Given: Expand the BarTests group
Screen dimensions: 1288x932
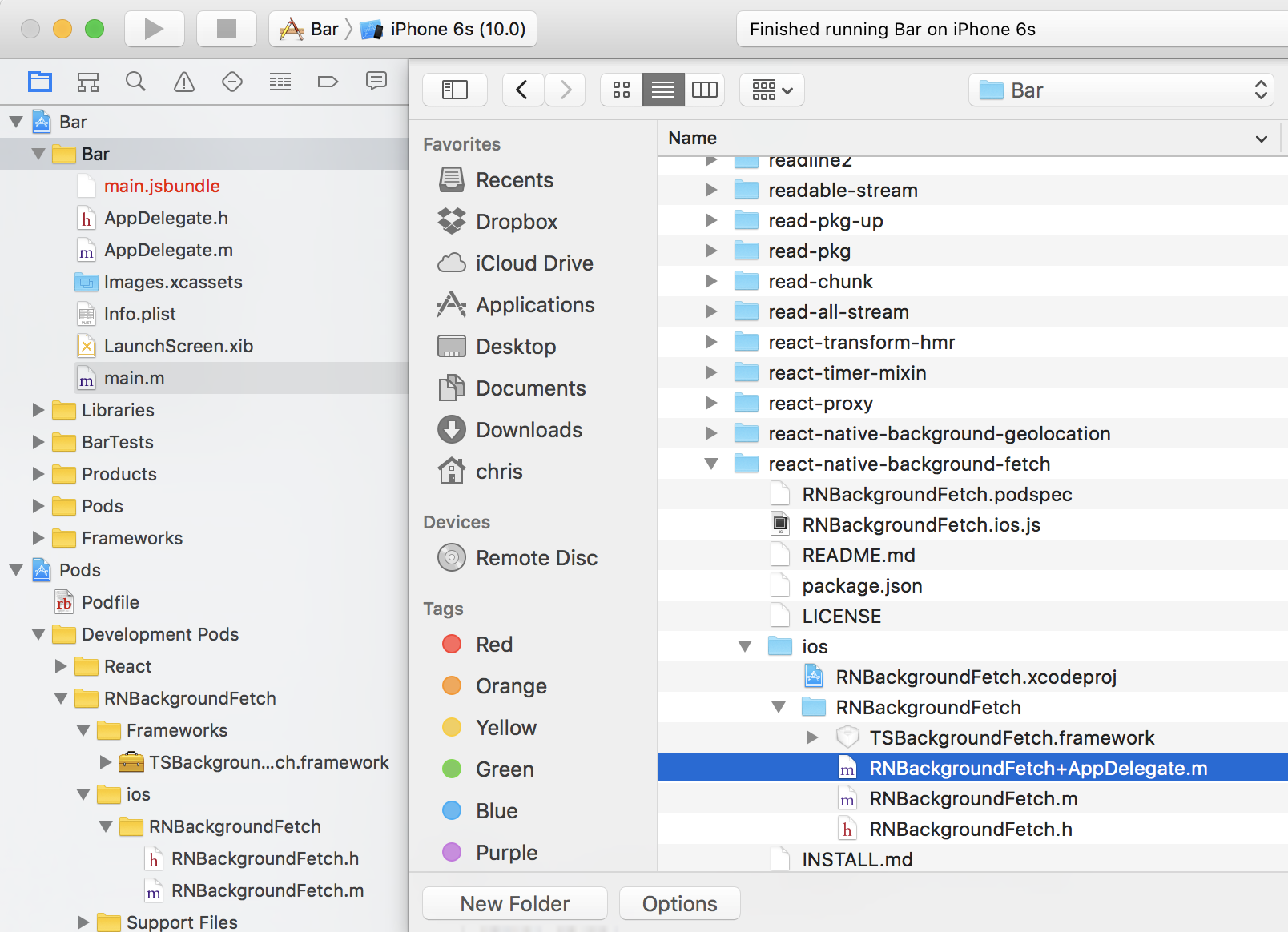Looking at the screenshot, I should 38,442.
